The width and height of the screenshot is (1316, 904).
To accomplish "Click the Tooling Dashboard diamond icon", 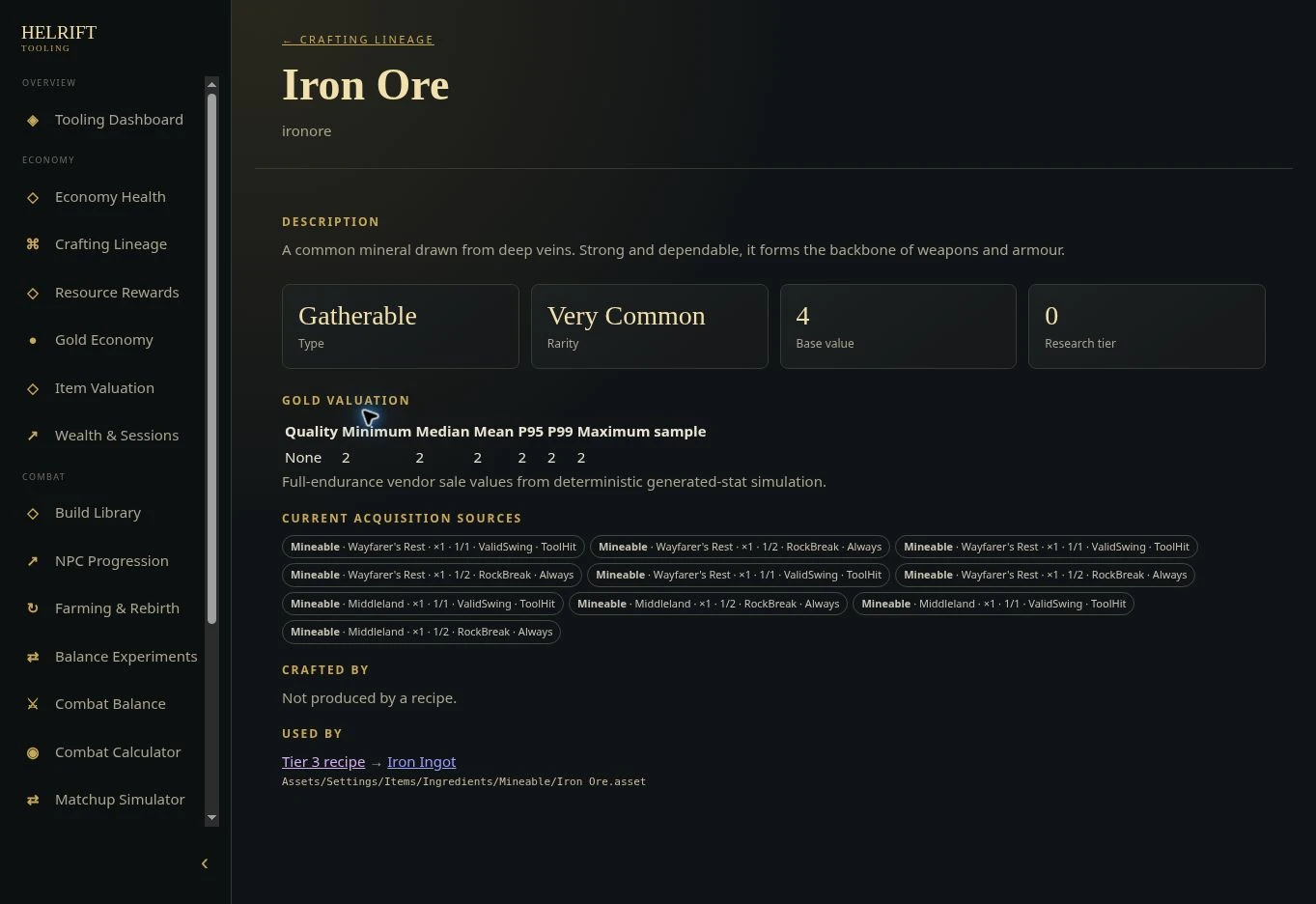I will [x=33, y=120].
